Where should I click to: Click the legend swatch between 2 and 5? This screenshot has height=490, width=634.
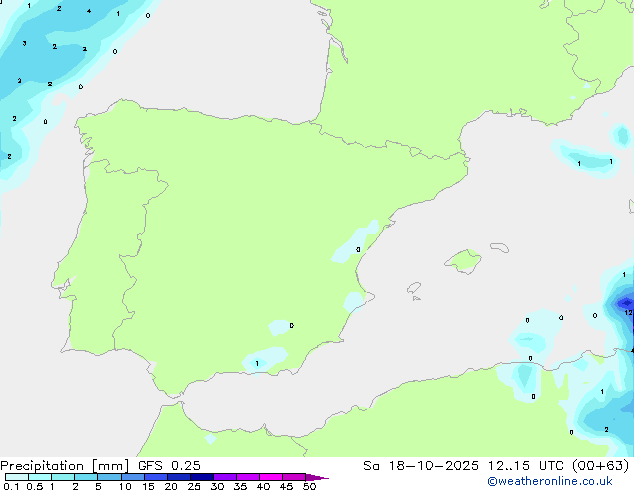point(86,477)
